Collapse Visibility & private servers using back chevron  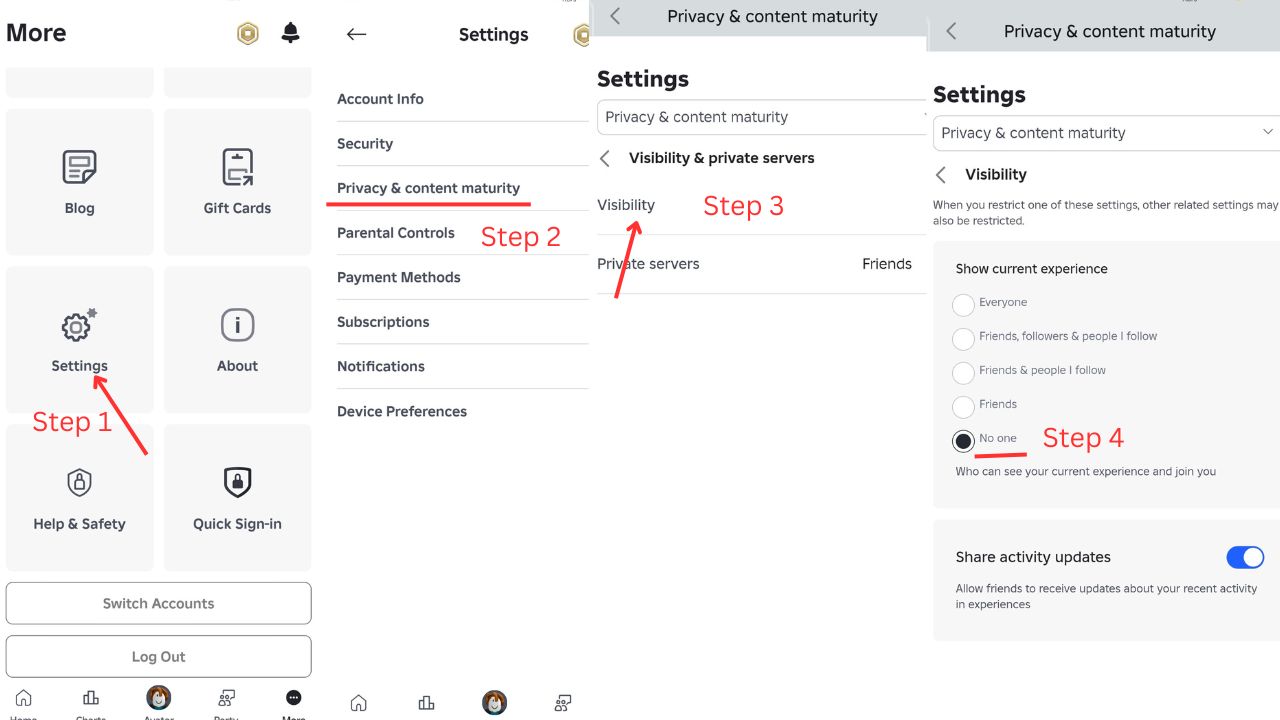604,158
